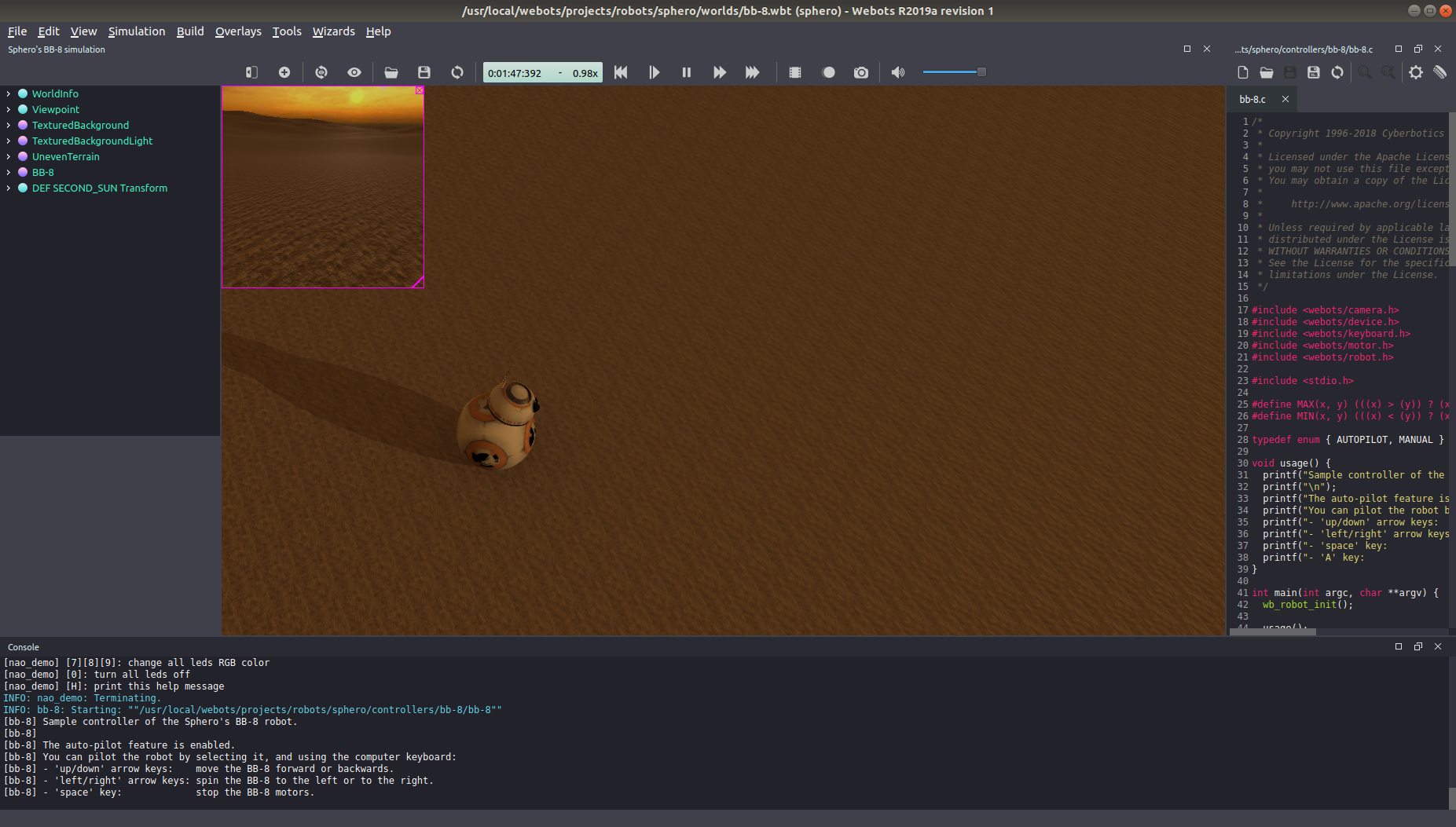Open file with editor folder icon
The image size is (1456, 827).
click(1267, 72)
